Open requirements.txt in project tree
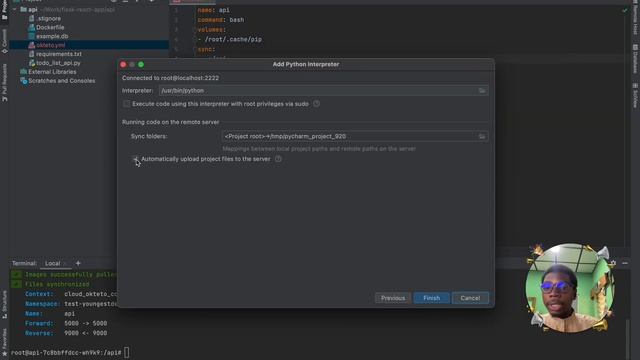This screenshot has height=360, width=640. pyautogui.click(x=58, y=54)
